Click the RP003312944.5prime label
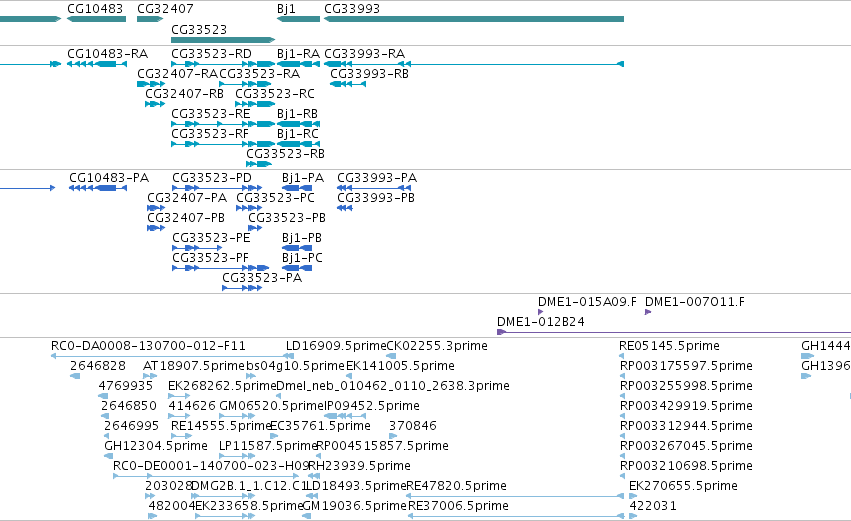Image resolution: width=851 pixels, height=521 pixels. tap(686, 427)
